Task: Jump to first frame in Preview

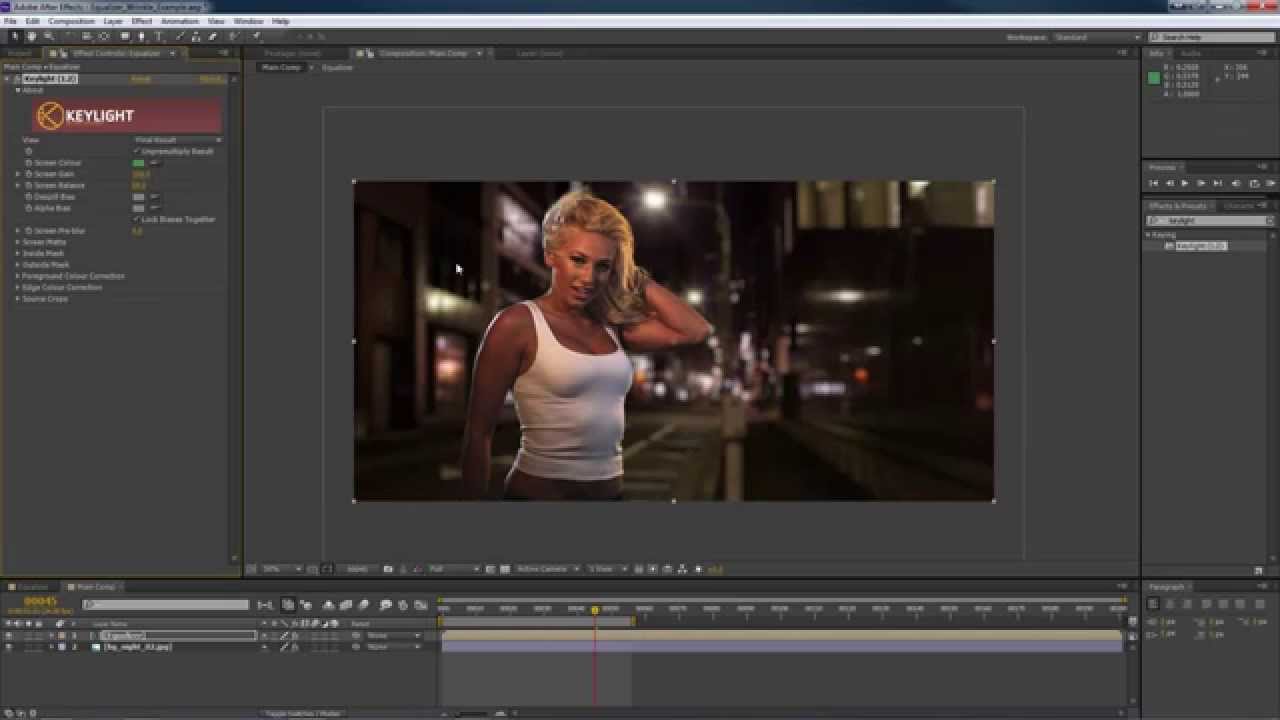Action: (x=1153, y=183)
